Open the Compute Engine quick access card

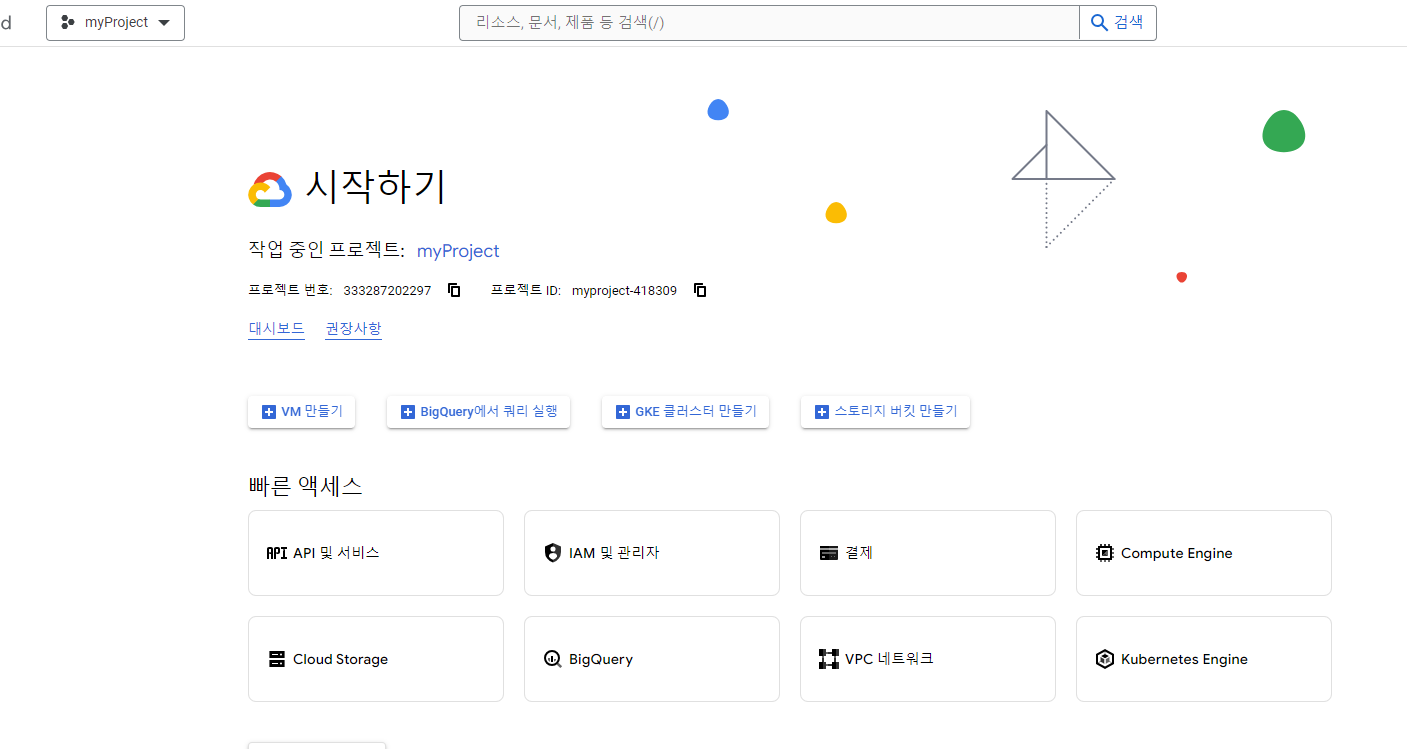tap(1204, 553)
